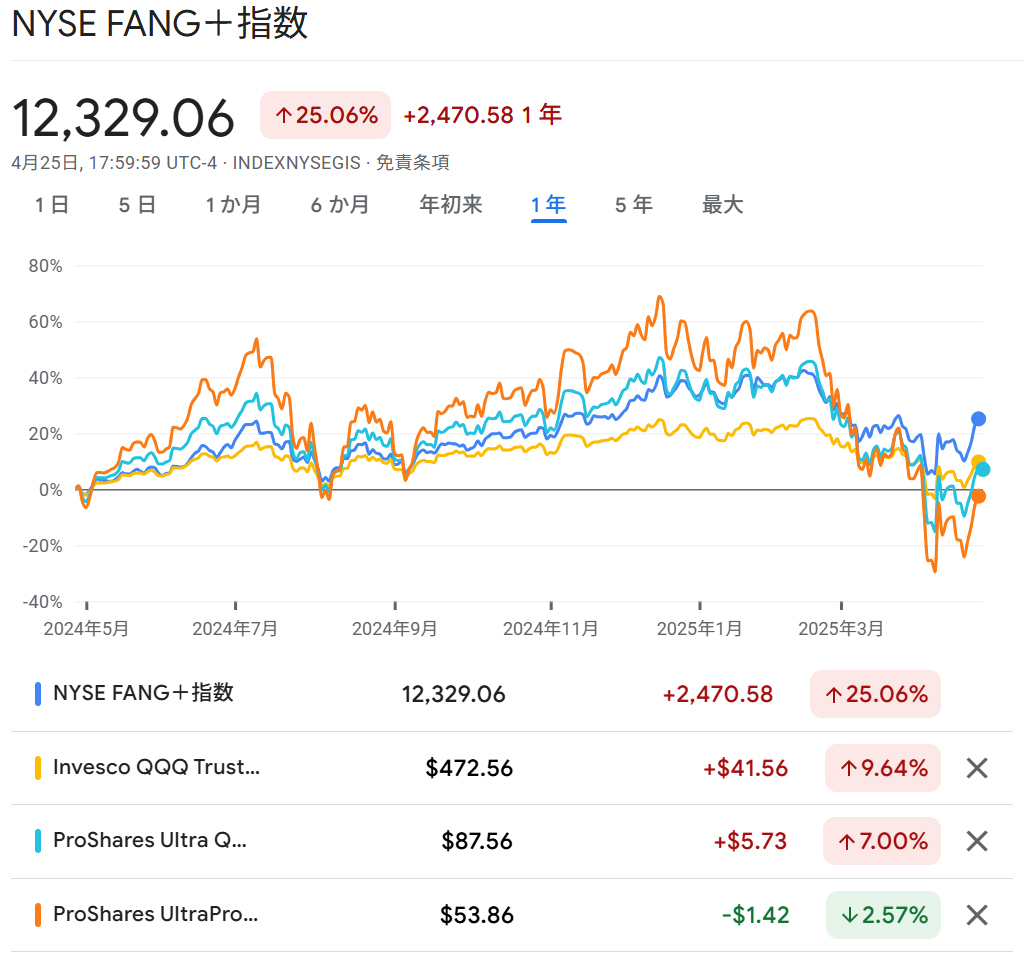Click the 2024年11月 axis label
The width and height of the screenshot is (1024, 964).
point(551,628)
